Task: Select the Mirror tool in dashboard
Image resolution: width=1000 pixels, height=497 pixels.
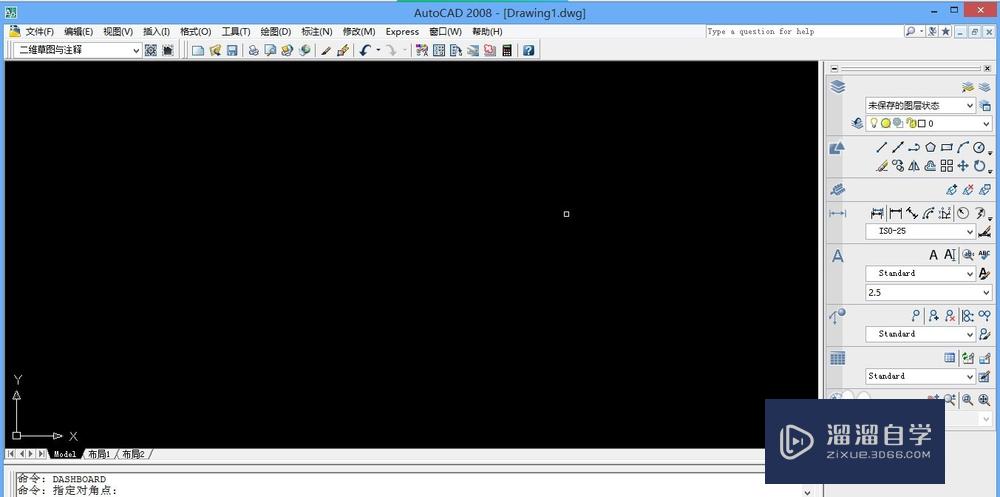Action: 914,166
